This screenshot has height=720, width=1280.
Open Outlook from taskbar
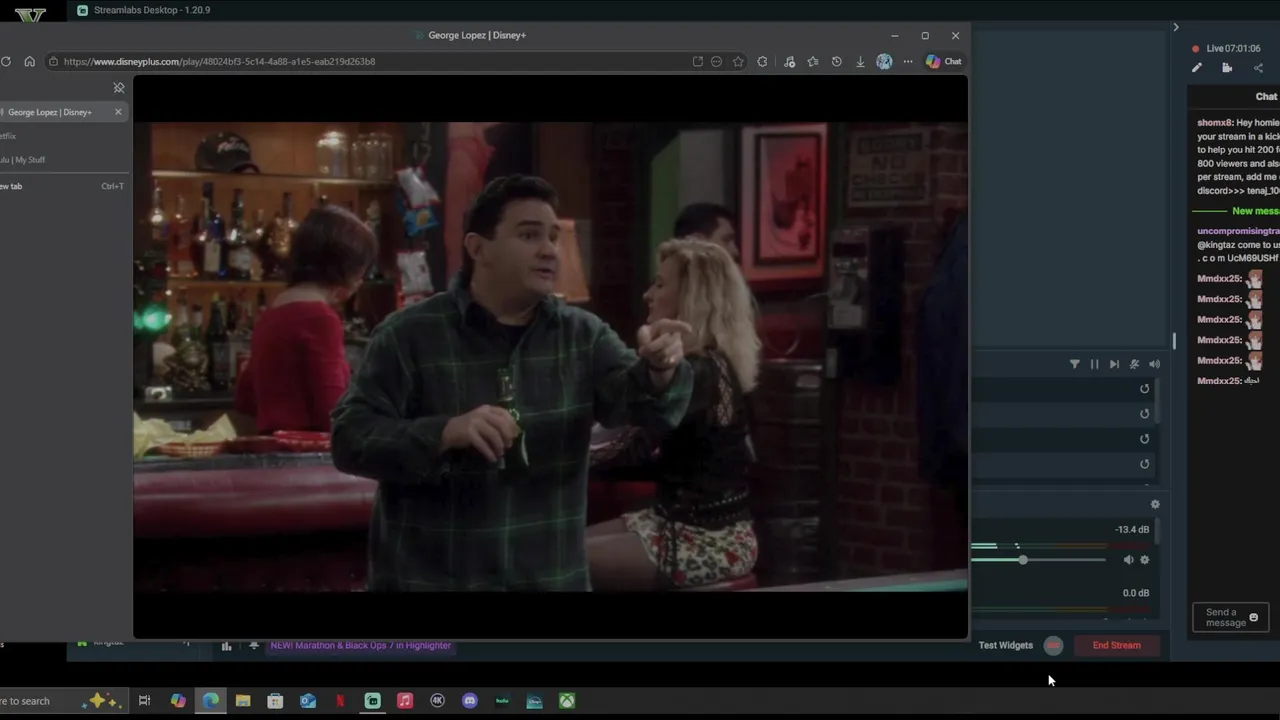(308, 701)
